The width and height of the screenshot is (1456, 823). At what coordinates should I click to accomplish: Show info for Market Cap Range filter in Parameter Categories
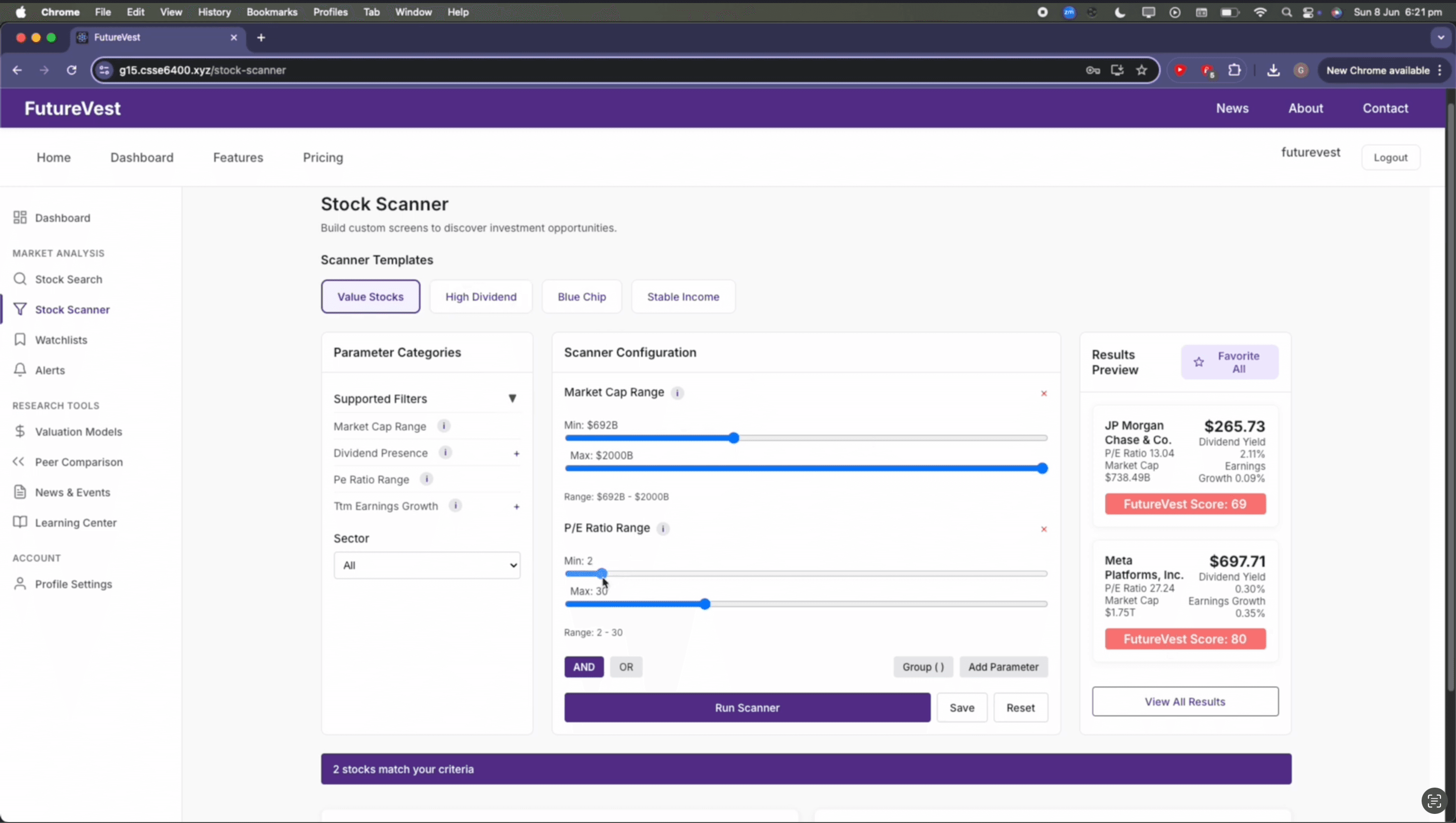coord(444,426)
